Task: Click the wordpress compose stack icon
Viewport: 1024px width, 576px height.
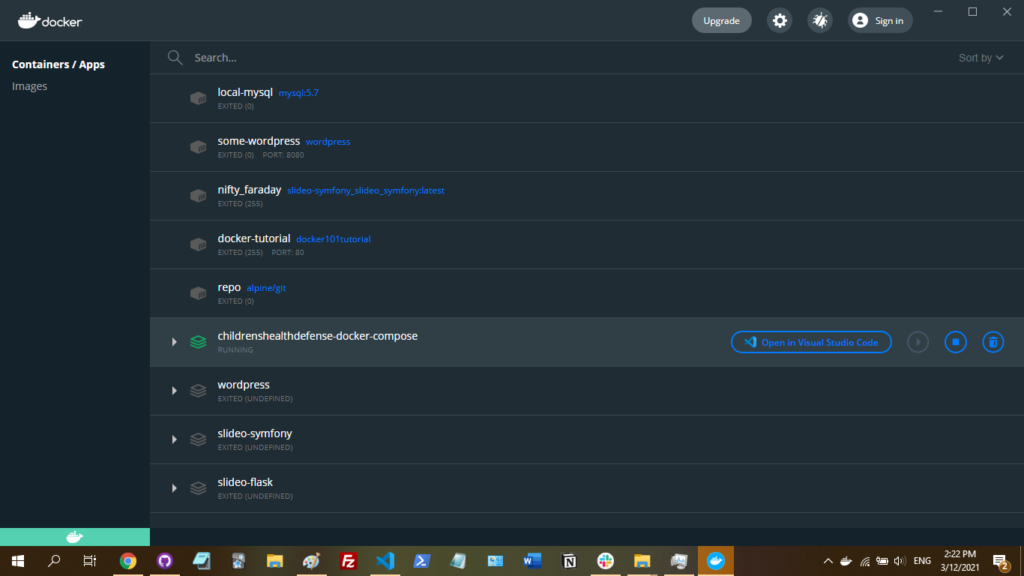Action: pyautogui.click(x=198, y=391)
